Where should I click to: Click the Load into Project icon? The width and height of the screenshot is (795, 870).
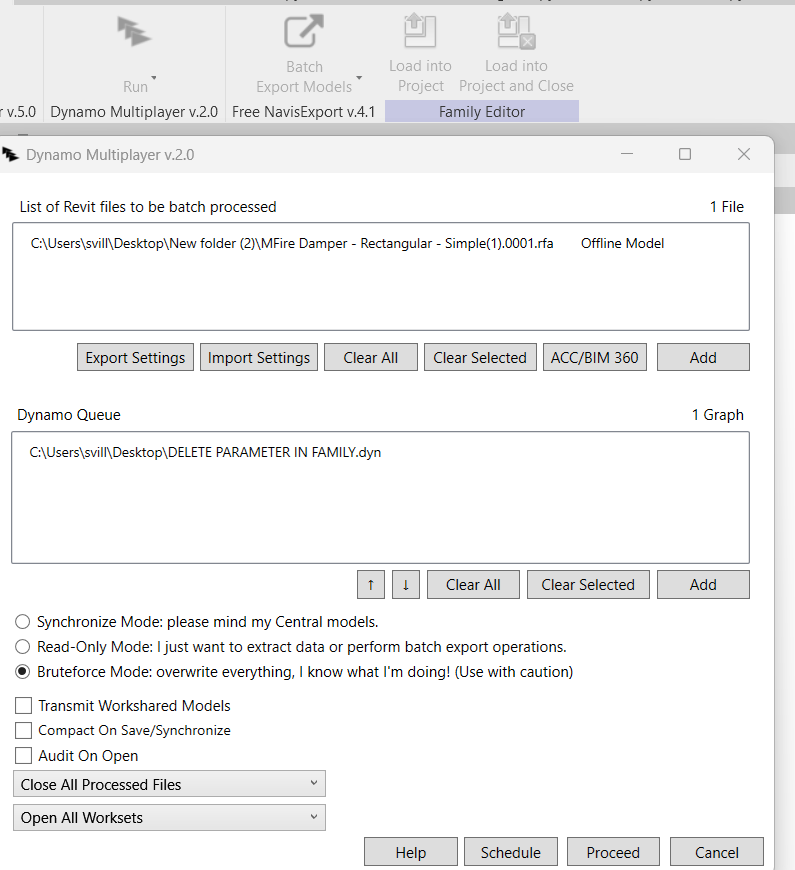[420, 31]
